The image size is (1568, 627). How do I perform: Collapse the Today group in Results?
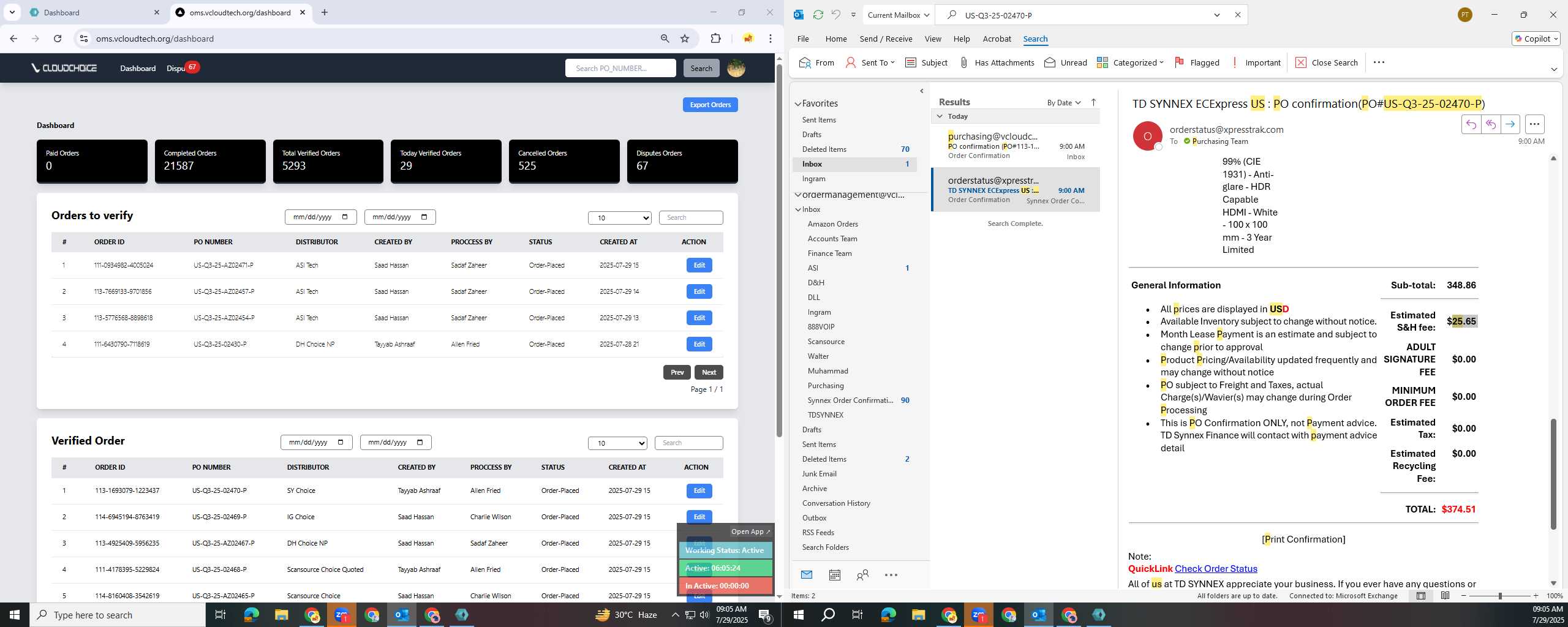pyautogui.click(x=940, y=116)
